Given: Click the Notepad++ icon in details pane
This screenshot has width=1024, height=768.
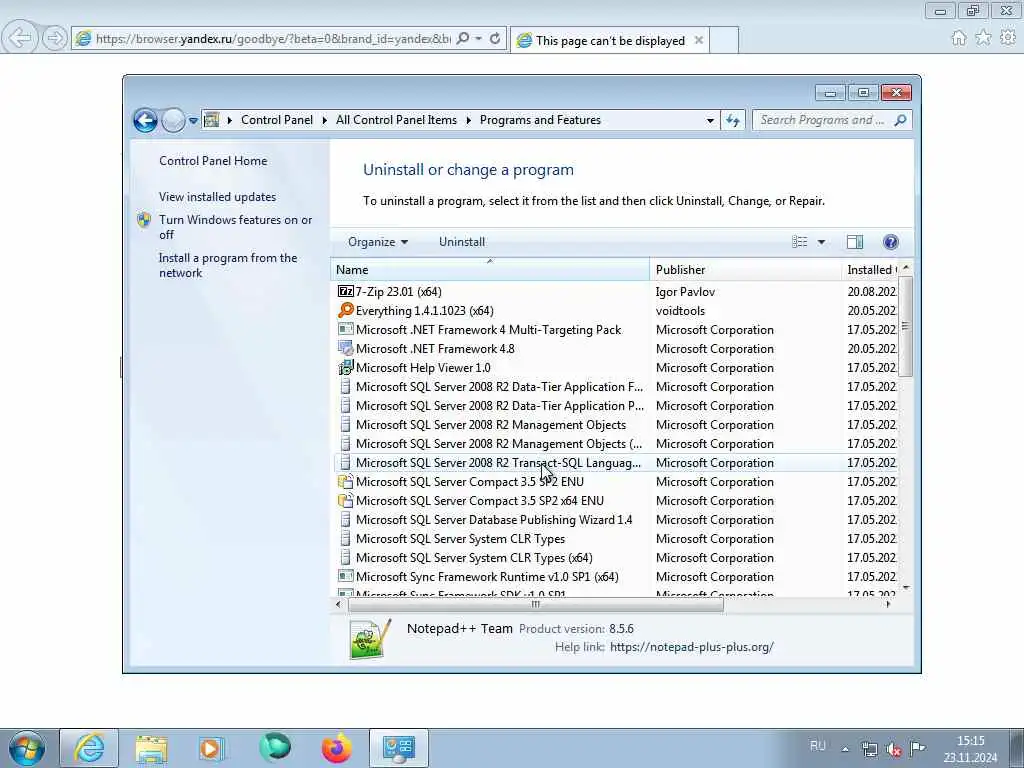Looking at the screenshot, I should [x=370, y=639].
